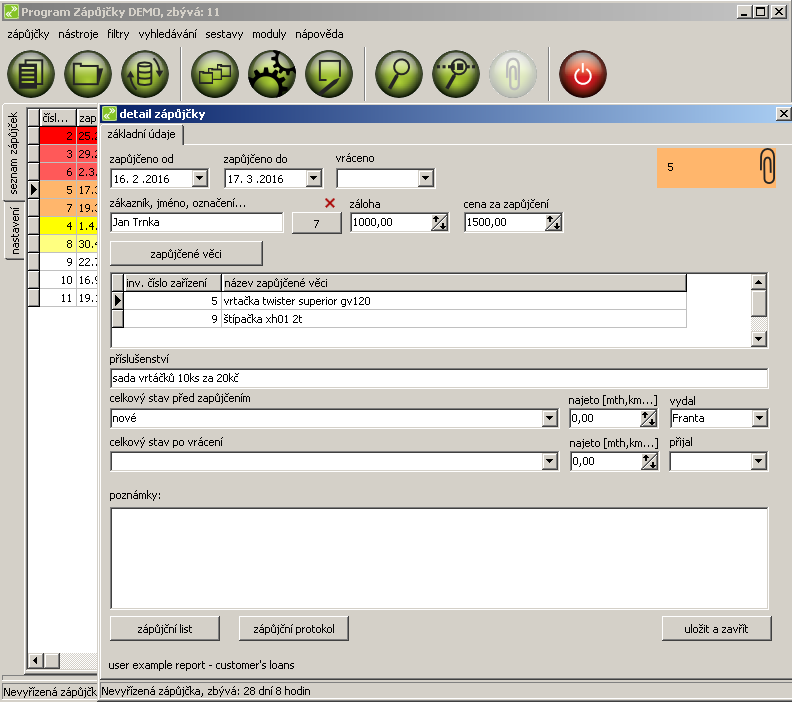The image size is (792, 702).
Task: Open the moduly menu
Action: click(x=269, y=34)
